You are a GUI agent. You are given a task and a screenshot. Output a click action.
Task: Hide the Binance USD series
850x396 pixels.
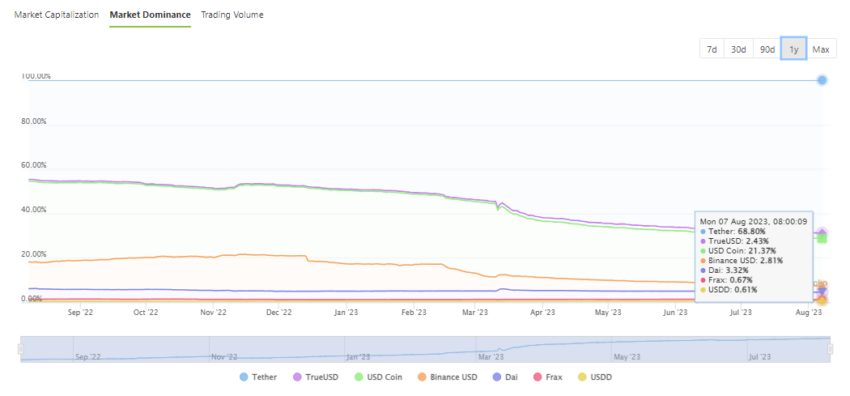(x=447, y=377)
